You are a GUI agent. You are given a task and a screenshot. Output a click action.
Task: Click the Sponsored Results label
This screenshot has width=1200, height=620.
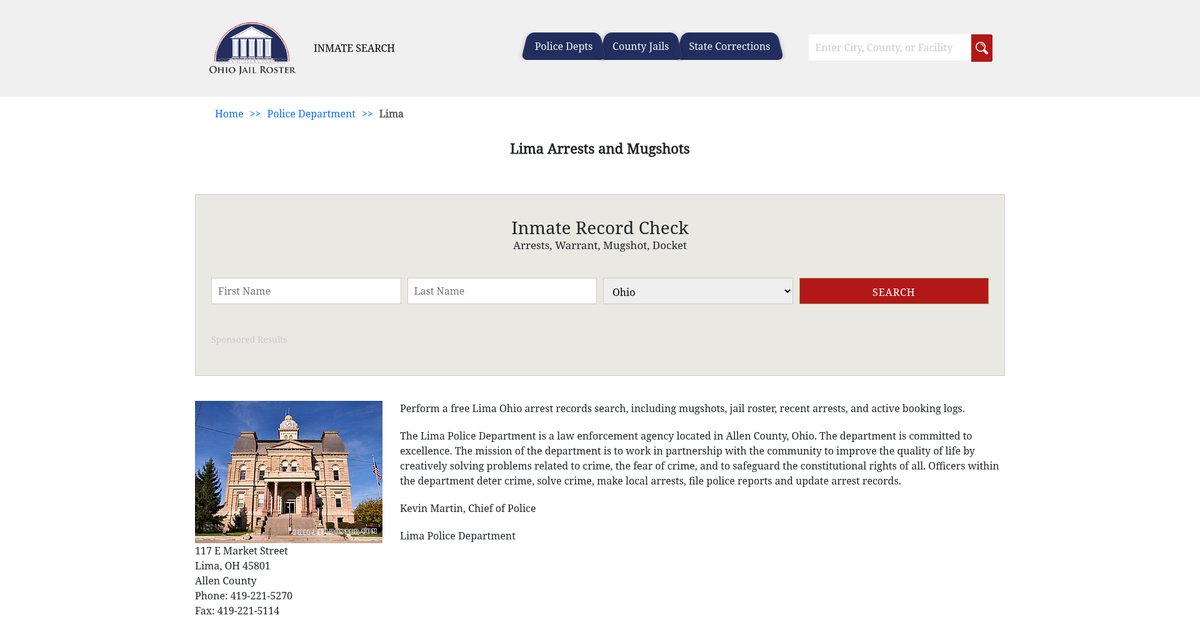pos(249,340)
